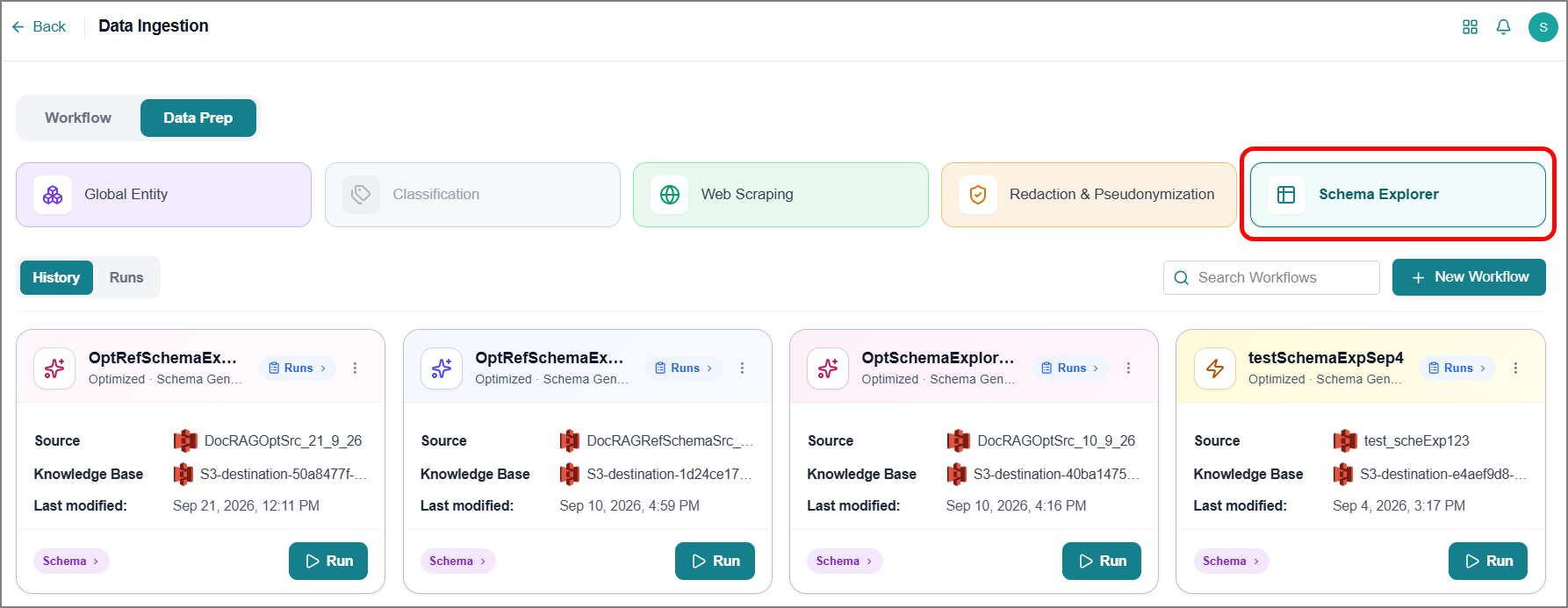The image size is (1568, 608).
Task: Click sparkle icon of OptSchemaExplor workflow
Action: [x=828, y=368]
